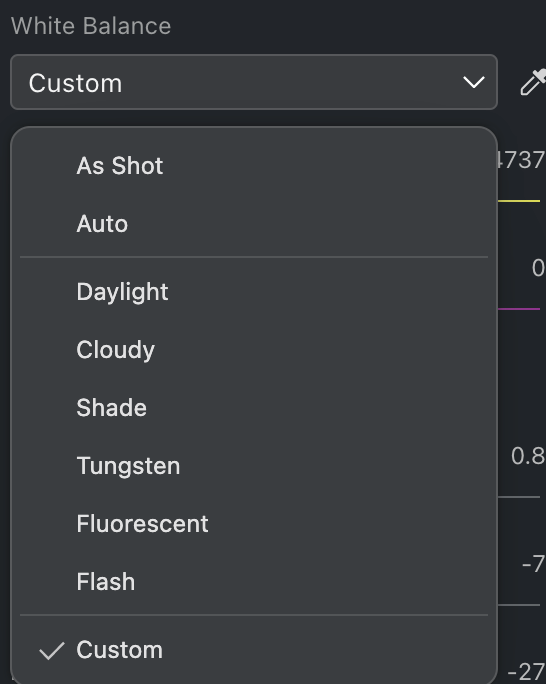Select Auto from the white balance list
This screenshot has width=546, height=684.
point(254,224)
